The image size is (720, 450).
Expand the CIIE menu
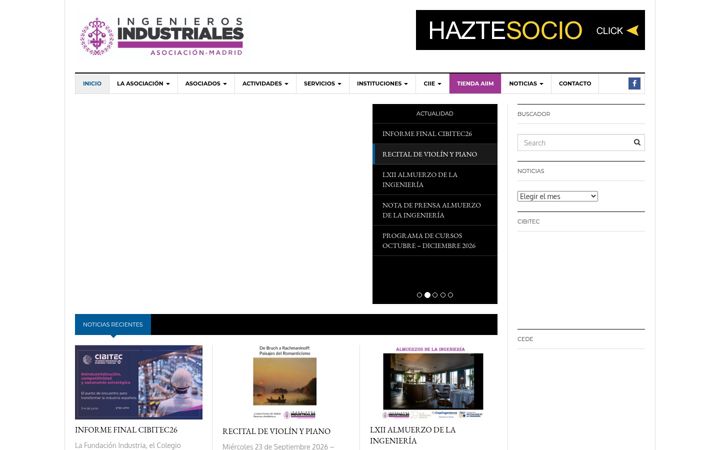[x=432, y=84]
